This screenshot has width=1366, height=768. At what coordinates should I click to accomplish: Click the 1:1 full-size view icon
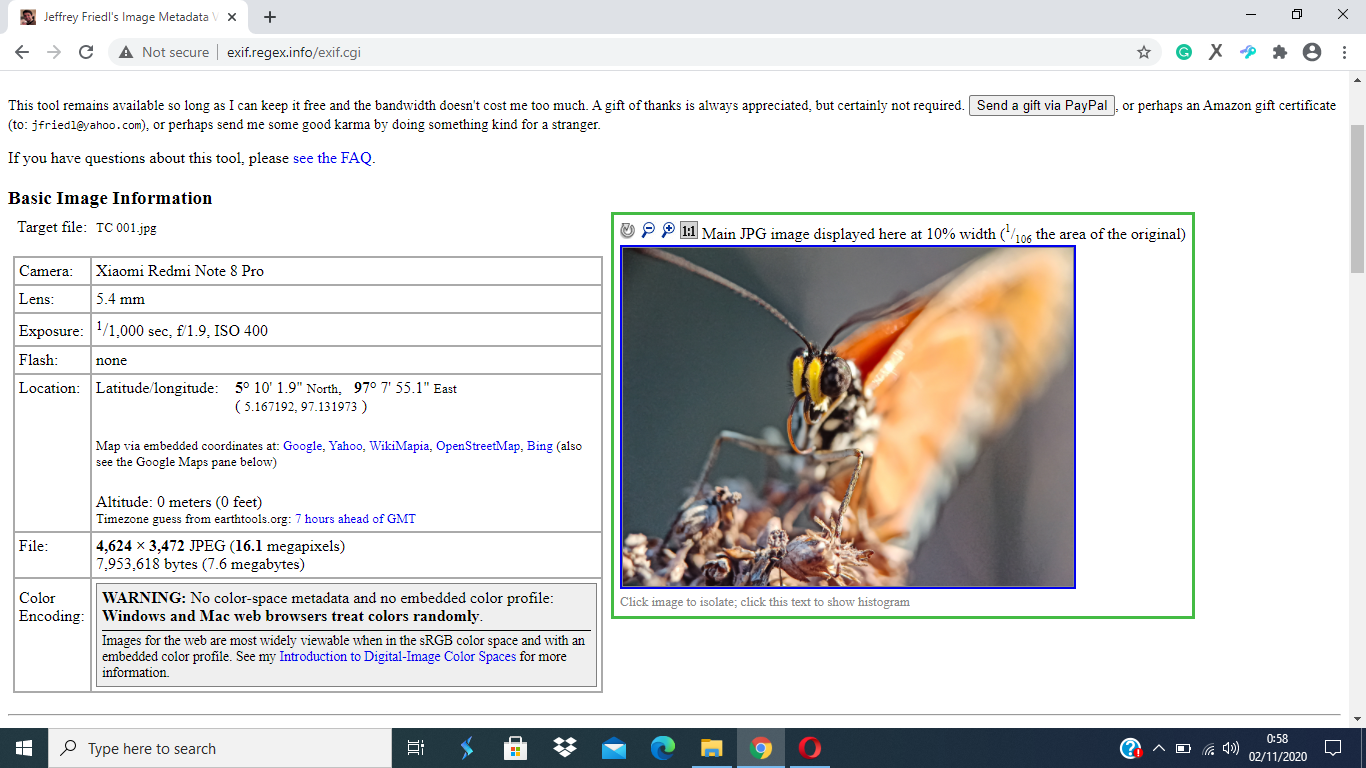689,231
